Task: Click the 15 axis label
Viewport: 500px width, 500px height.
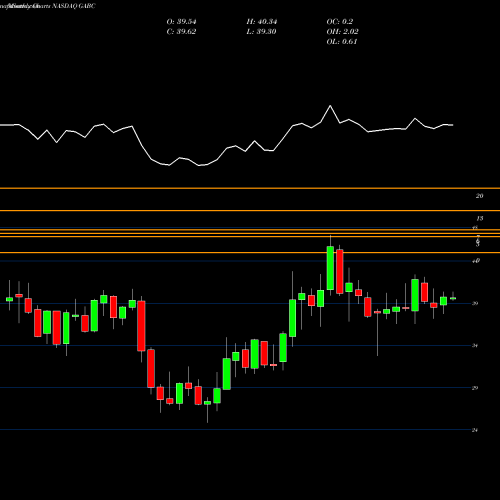Action: tap(479, 219)
